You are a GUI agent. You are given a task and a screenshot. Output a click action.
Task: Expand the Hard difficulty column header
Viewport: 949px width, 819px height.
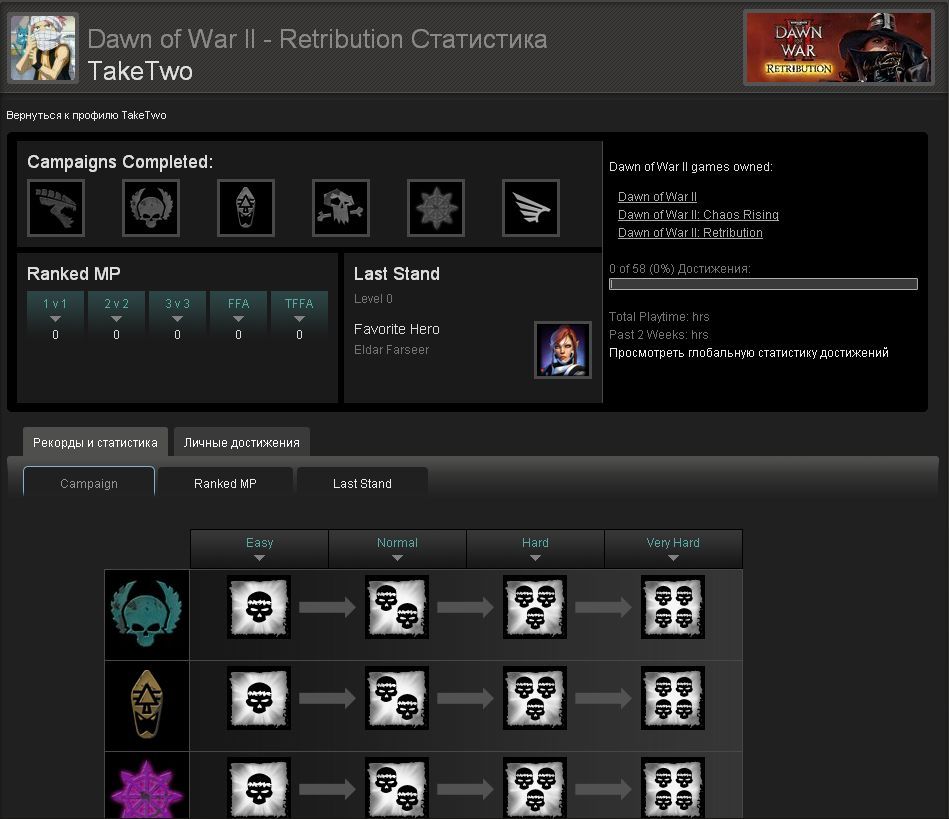point(535,548)
